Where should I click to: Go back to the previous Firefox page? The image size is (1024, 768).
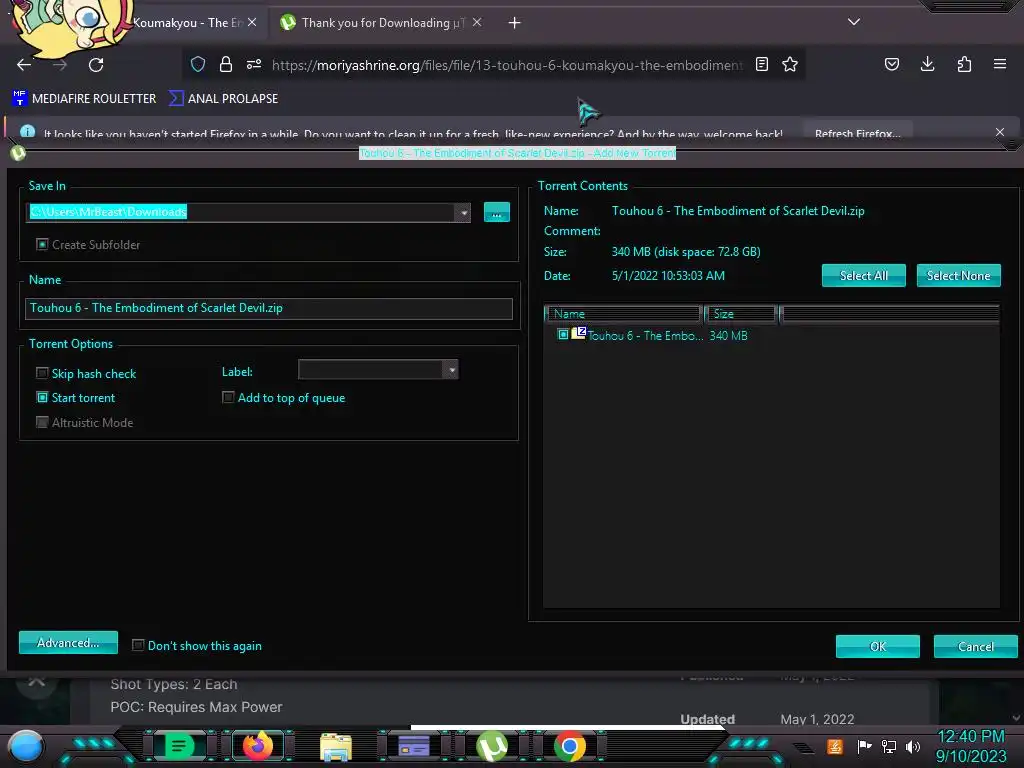[24, 65]
